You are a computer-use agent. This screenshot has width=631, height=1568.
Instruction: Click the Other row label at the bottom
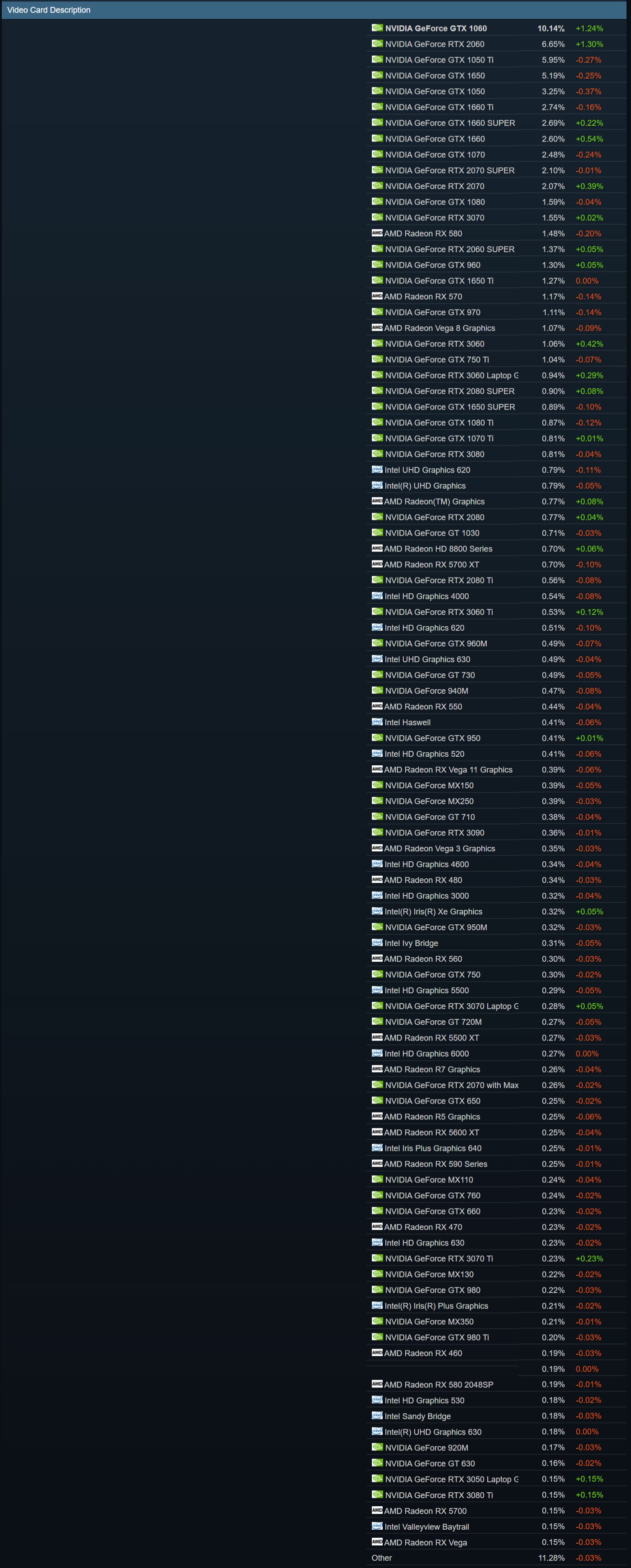click(382, 1558)
